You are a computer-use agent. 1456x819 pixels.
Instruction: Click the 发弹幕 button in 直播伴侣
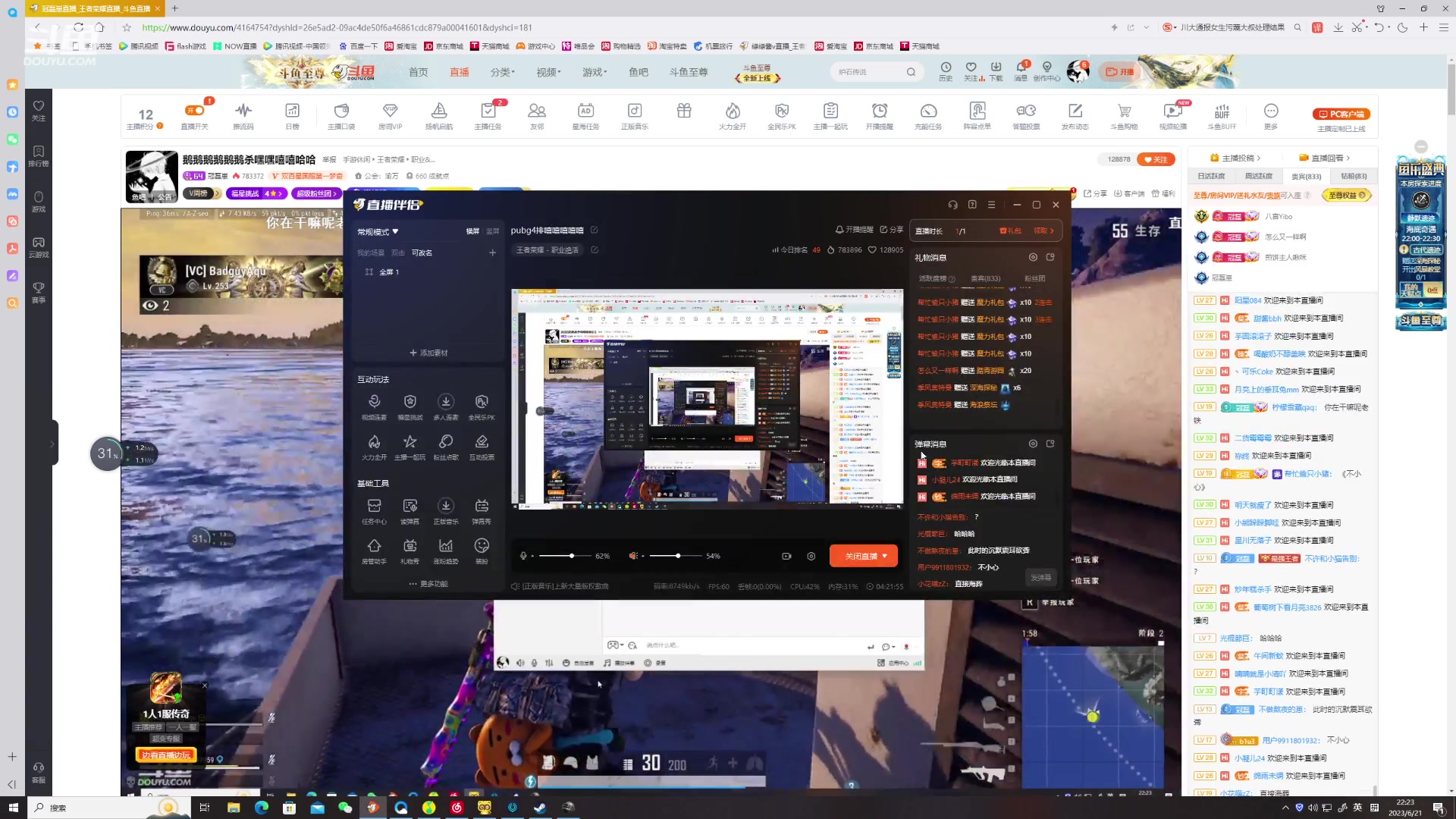tap(1040, 577)
